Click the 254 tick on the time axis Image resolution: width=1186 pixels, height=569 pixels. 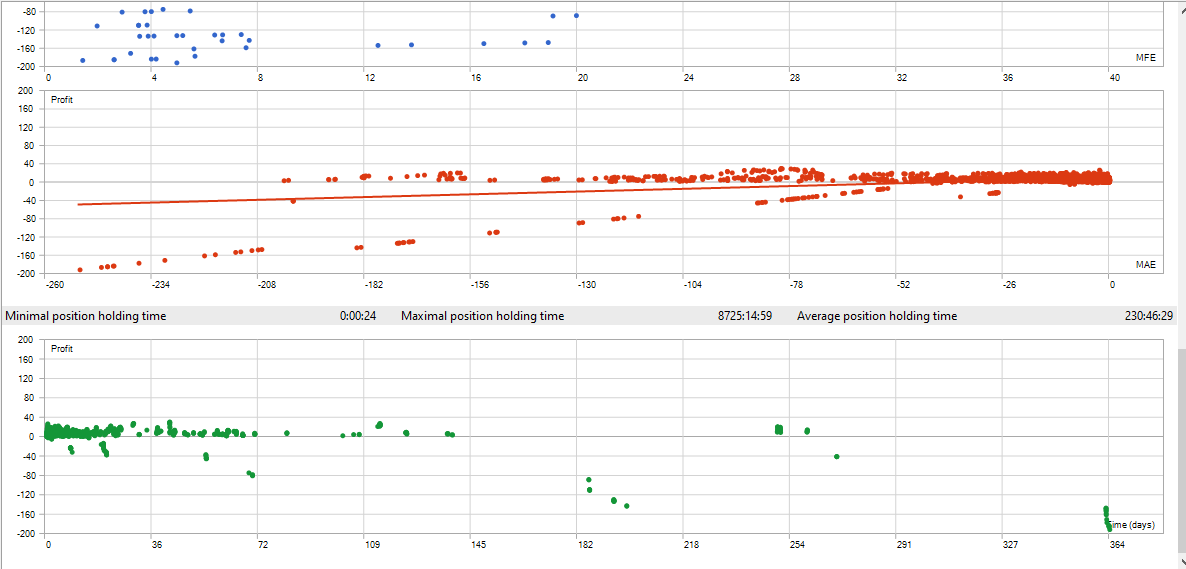tap(797, 545)
